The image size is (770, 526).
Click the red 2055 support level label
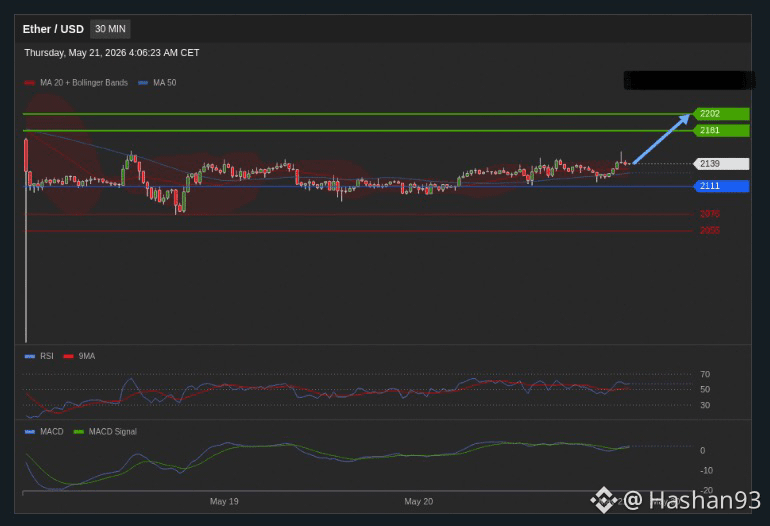[x=710, y=230]
